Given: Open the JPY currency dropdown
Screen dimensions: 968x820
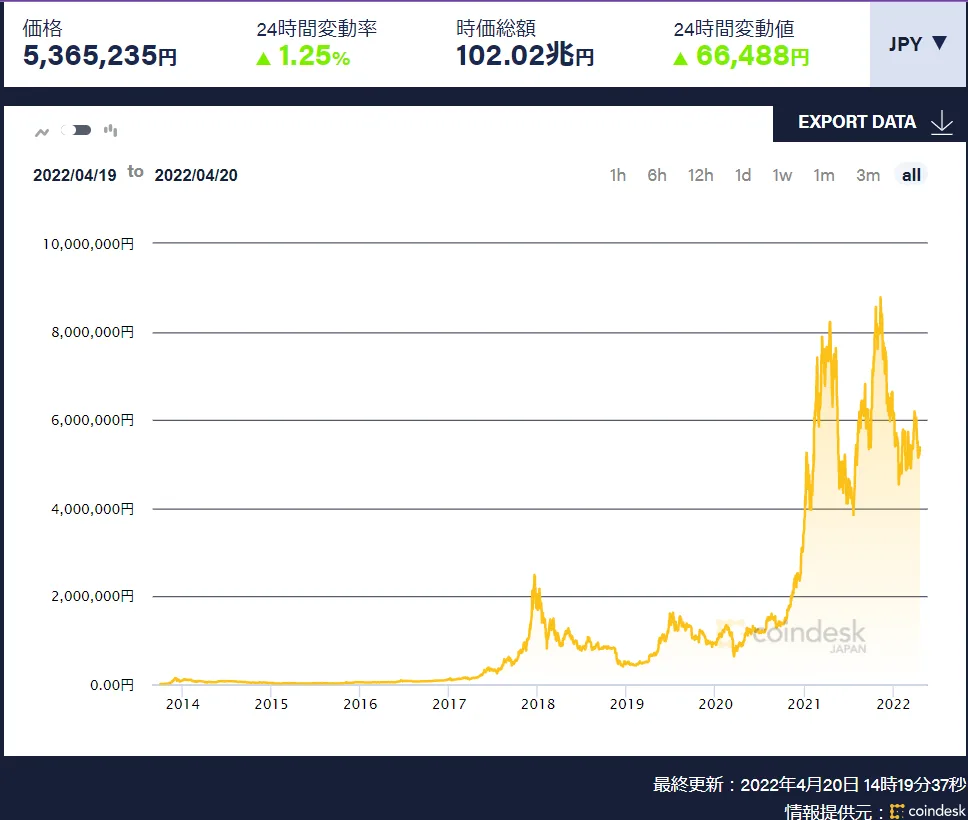Looking at the screenshot, I should pos(917,43).
